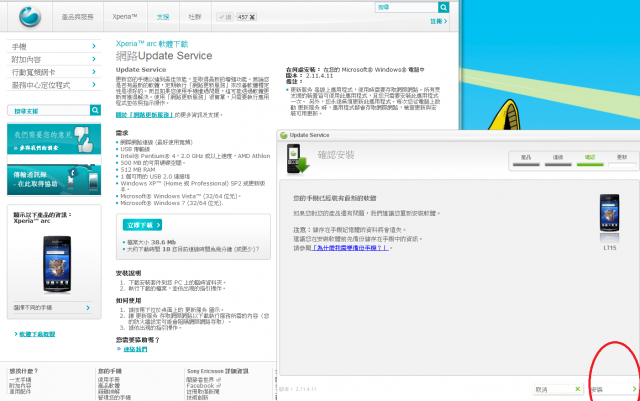This screenshot has height=401, width=640.
Task: Open the 傳輸通訊錄 contacts transfer banner
Action: click(x=54, y=180)
